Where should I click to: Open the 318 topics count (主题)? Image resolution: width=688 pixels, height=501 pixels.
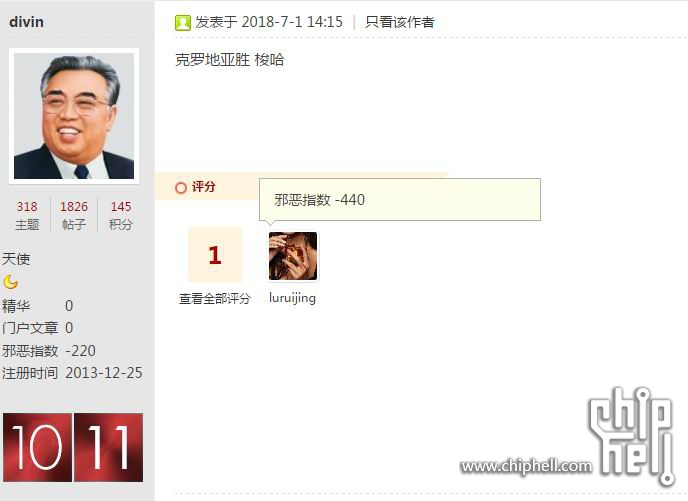[27, 215]
